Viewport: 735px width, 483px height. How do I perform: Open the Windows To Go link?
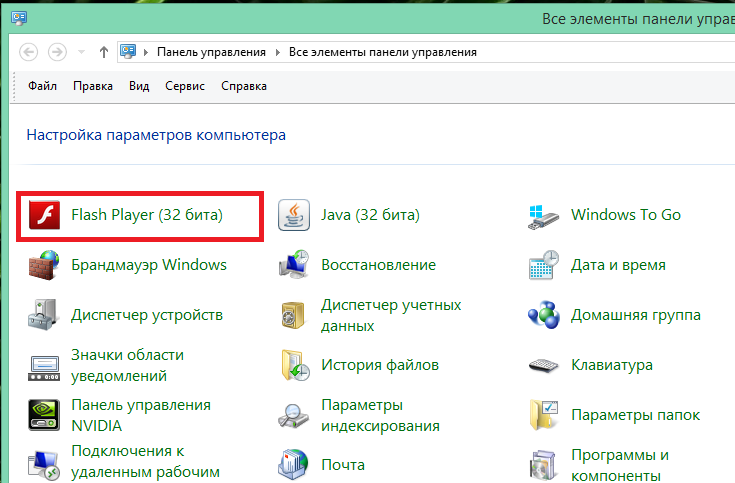point(626,215)
